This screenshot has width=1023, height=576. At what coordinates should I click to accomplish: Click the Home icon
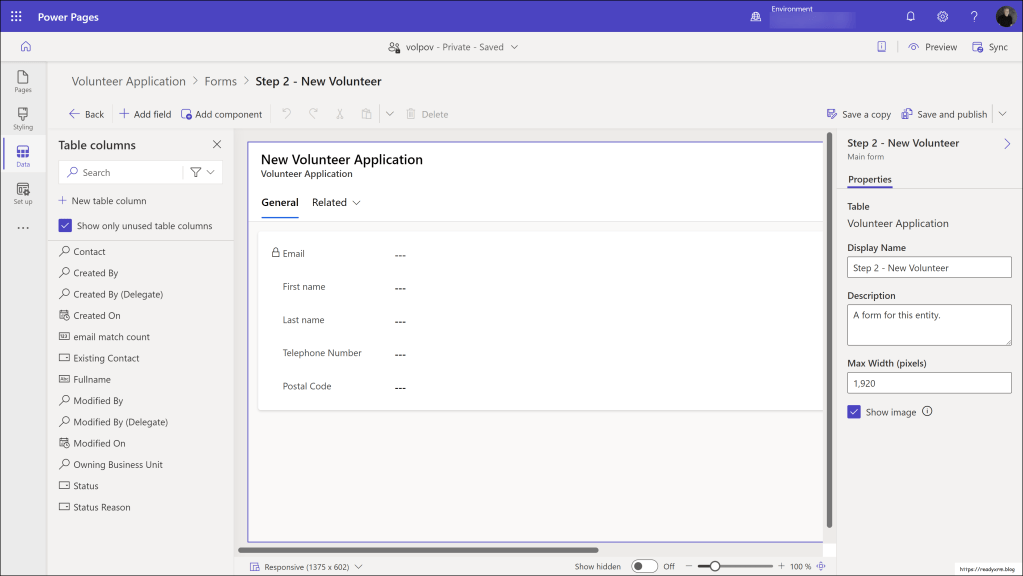click(25, 46)
